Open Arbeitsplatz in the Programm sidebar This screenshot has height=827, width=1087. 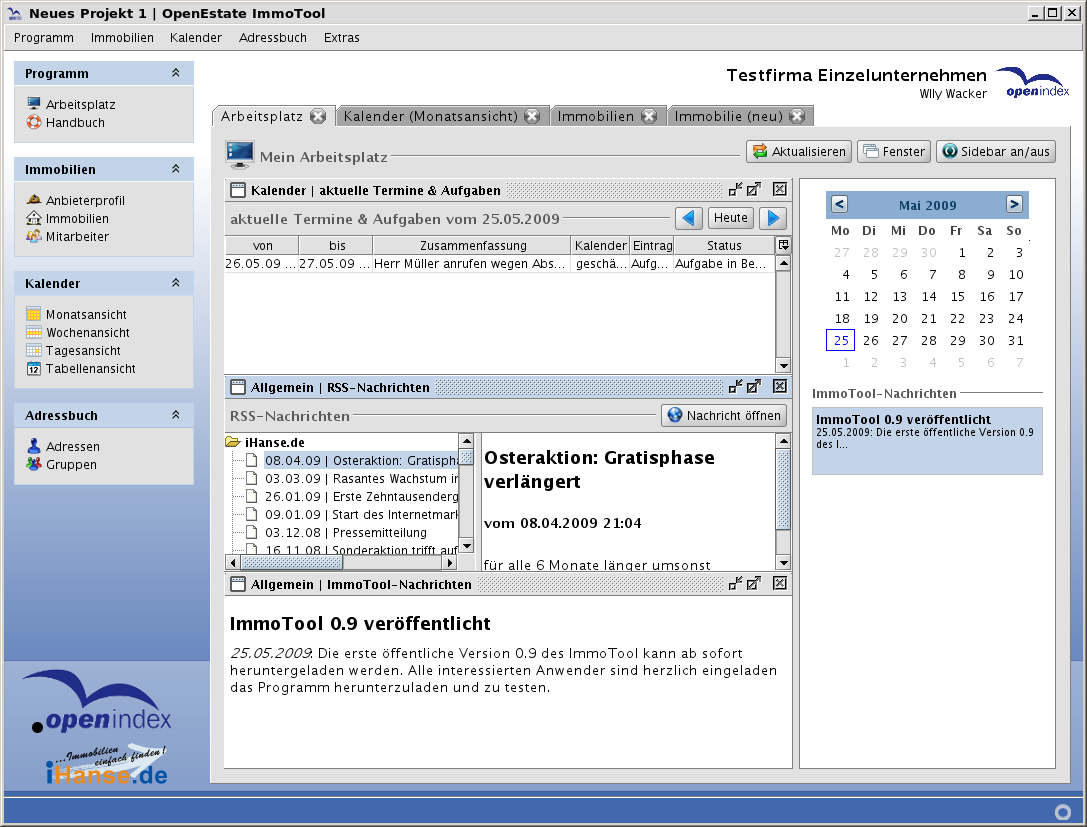pyautogui.click(x=80, y=104)
